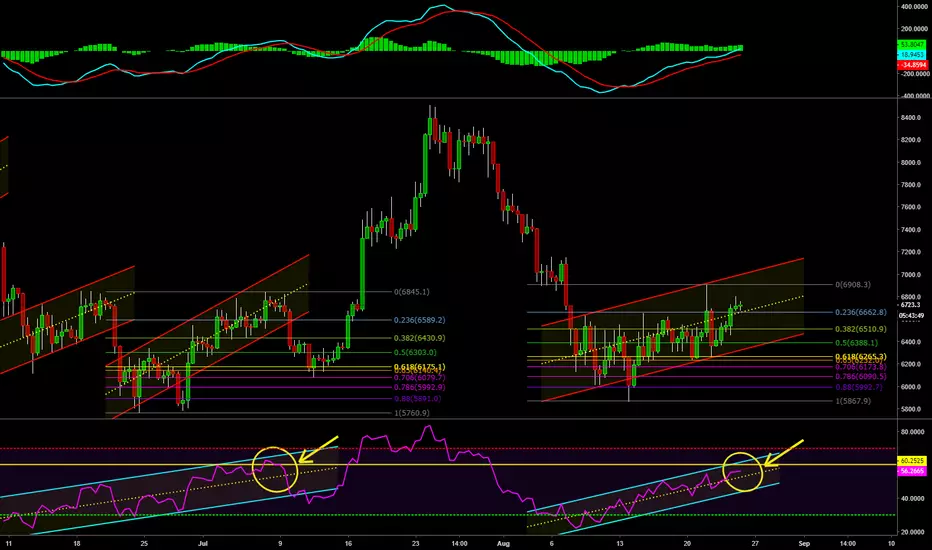The height and width of the screenshot is (550, 932).
Task: Select the 11 label on the date axis
Action: pos(8,543)
